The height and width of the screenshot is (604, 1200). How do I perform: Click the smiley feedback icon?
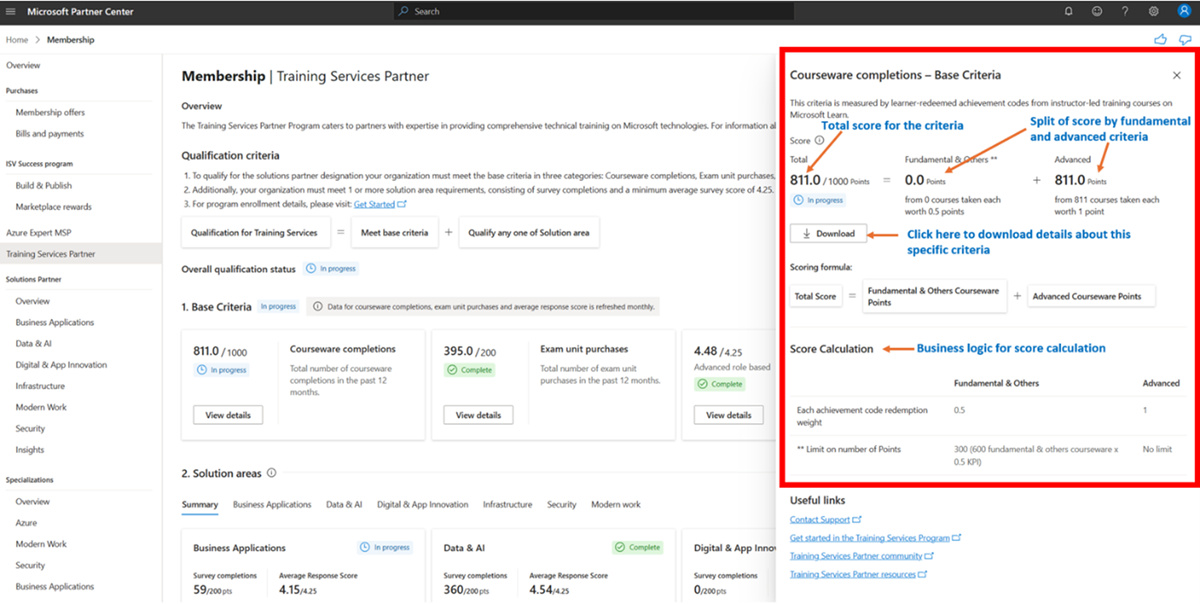(x=1097, y=12)
